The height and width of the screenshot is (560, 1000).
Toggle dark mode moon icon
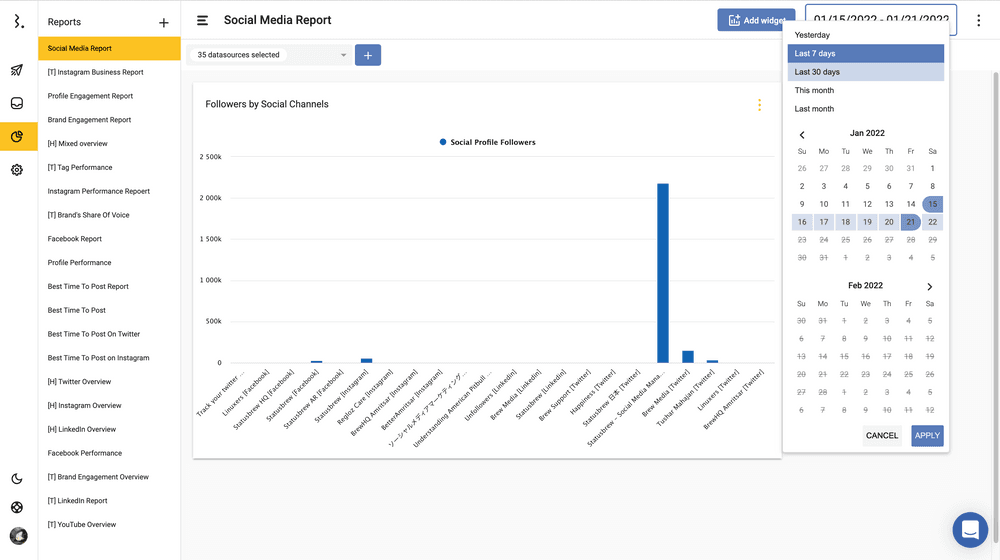(x=17, y=479)
